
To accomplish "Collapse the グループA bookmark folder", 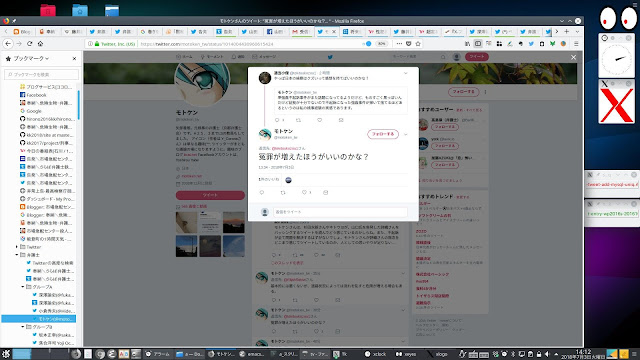I will pyautogui.click(x=23, y=287).
